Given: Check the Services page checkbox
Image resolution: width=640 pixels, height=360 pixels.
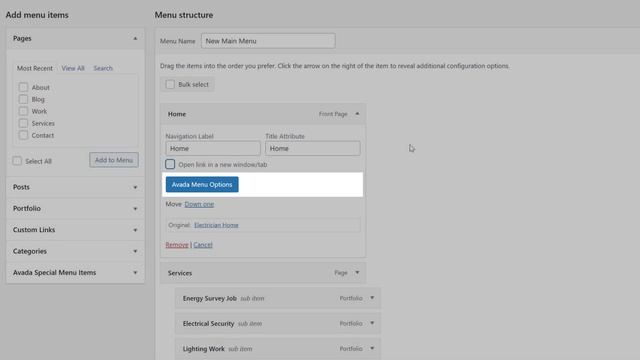Looking at the screenshot, I should [23, 123].
